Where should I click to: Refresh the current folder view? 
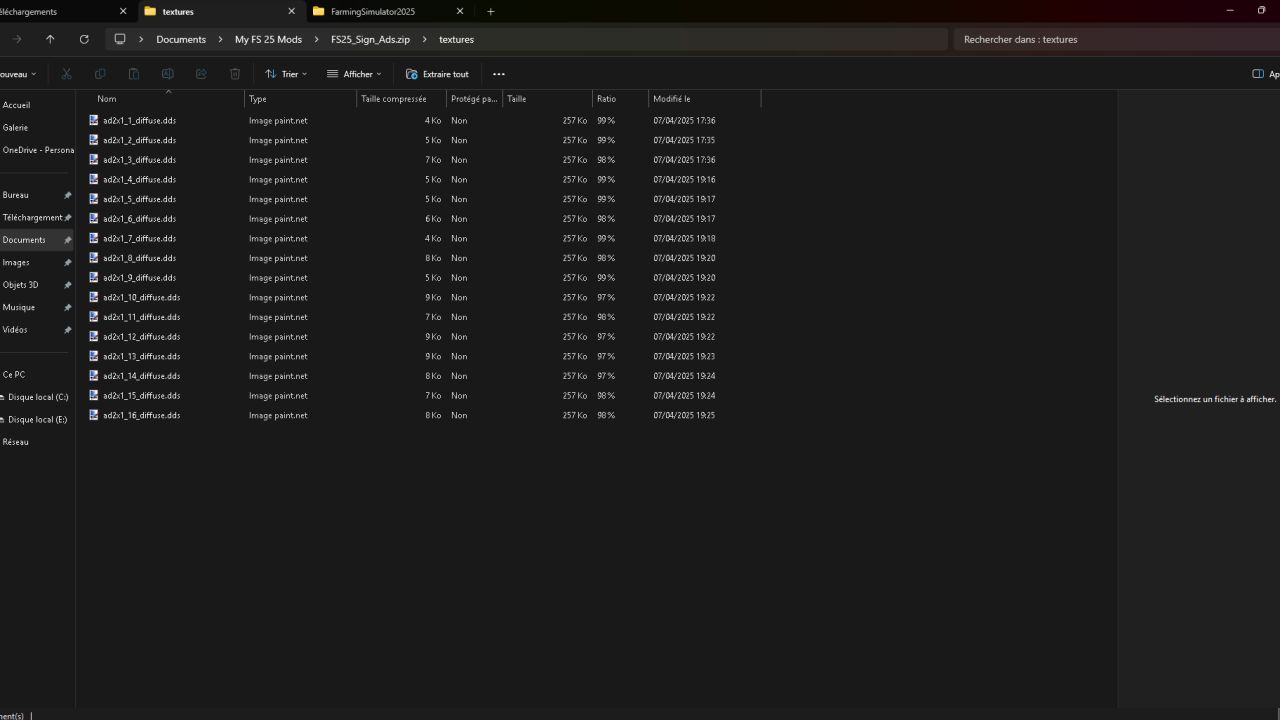point(84,39)
